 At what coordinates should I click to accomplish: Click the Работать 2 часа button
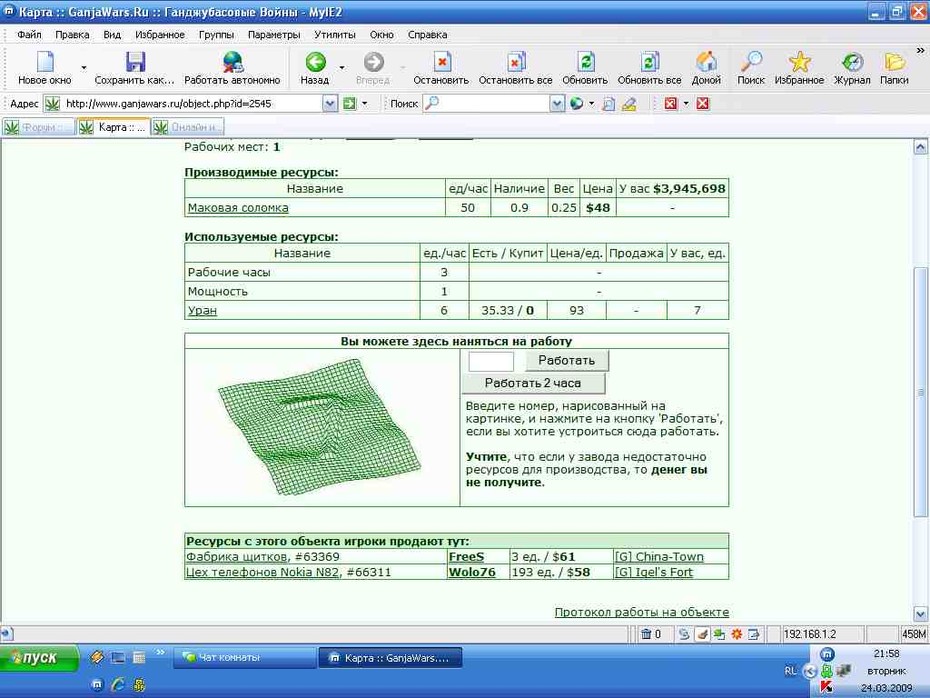pyautogui.click(x=533, y=383)
